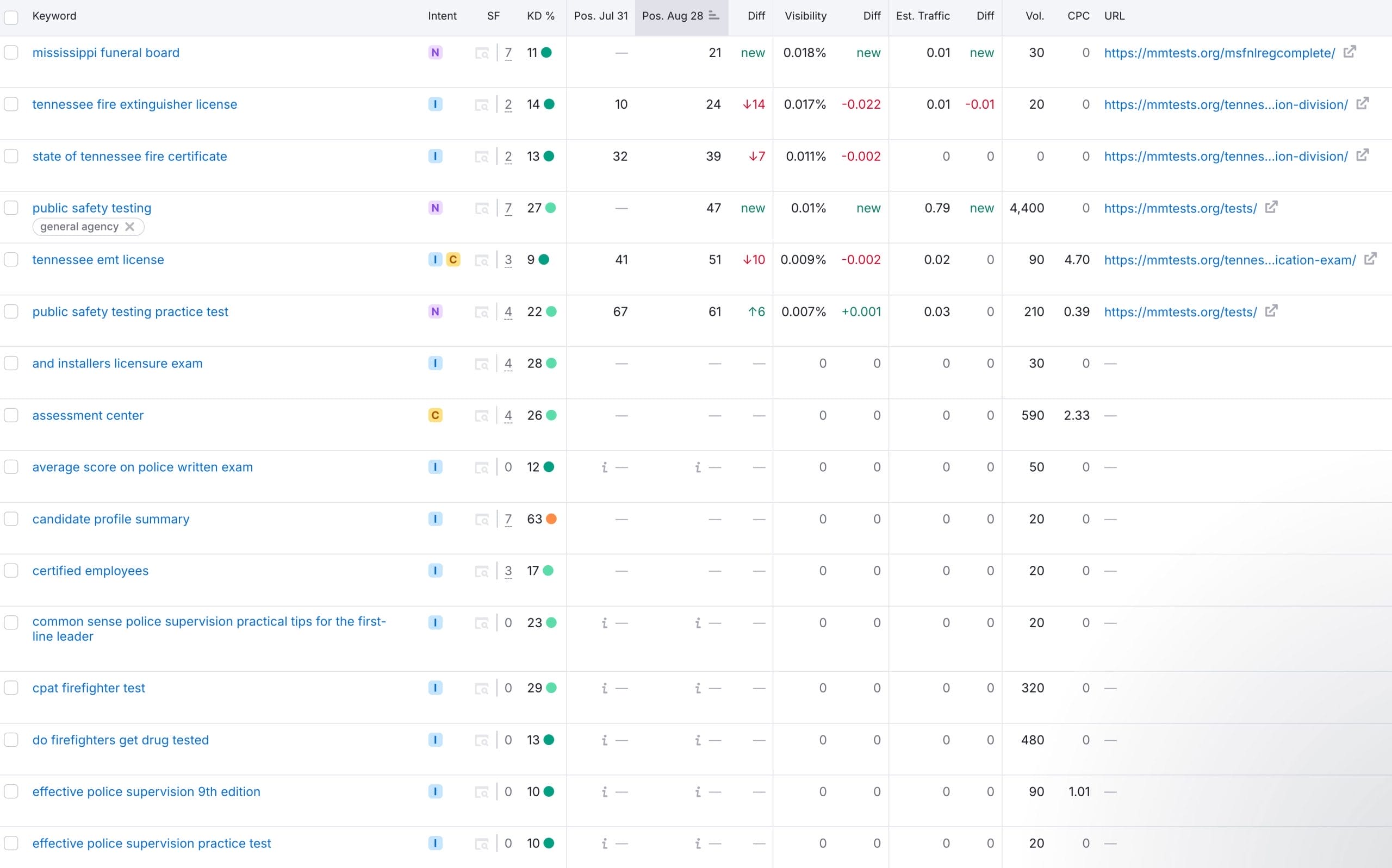Viewport: 1392px width, 868px height.
Task: Click info icon in Jul 31 column for cpat firefighter test
Action: pos(604,688)
